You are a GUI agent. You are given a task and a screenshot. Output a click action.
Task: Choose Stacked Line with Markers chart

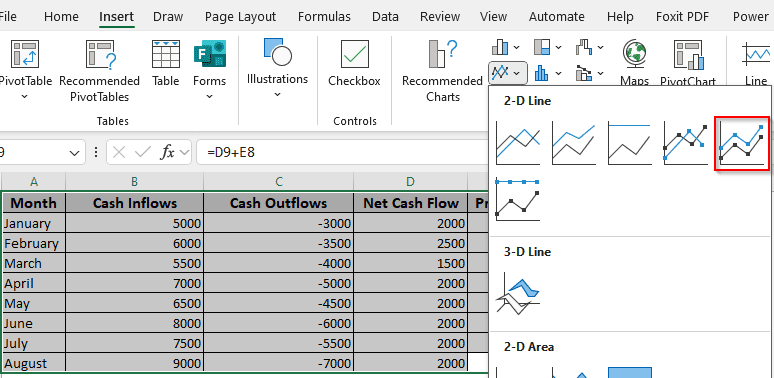click(742, 144)
